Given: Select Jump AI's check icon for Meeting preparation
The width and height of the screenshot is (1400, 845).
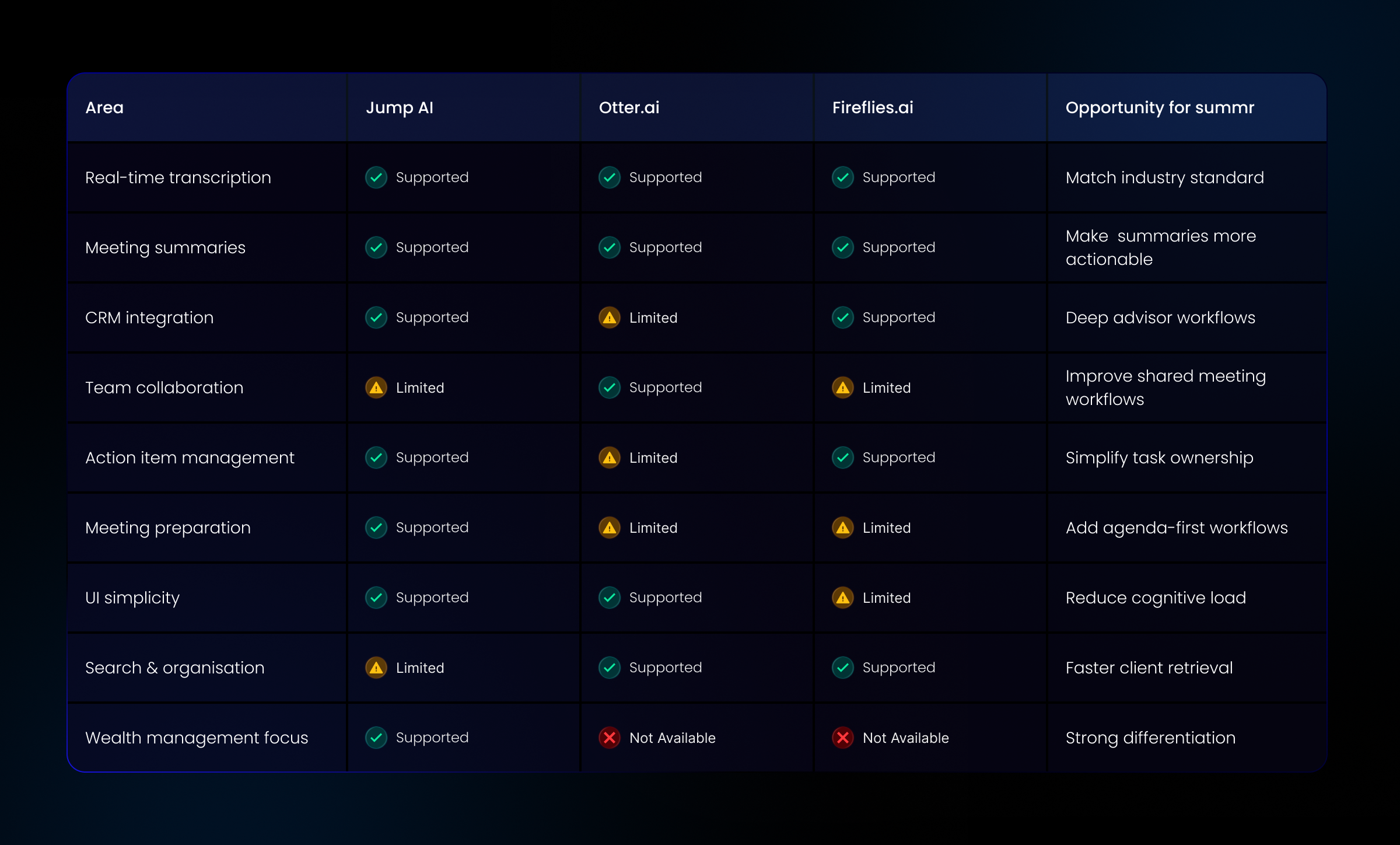Looking at the screenshot, I should click(x=376, y=528).
